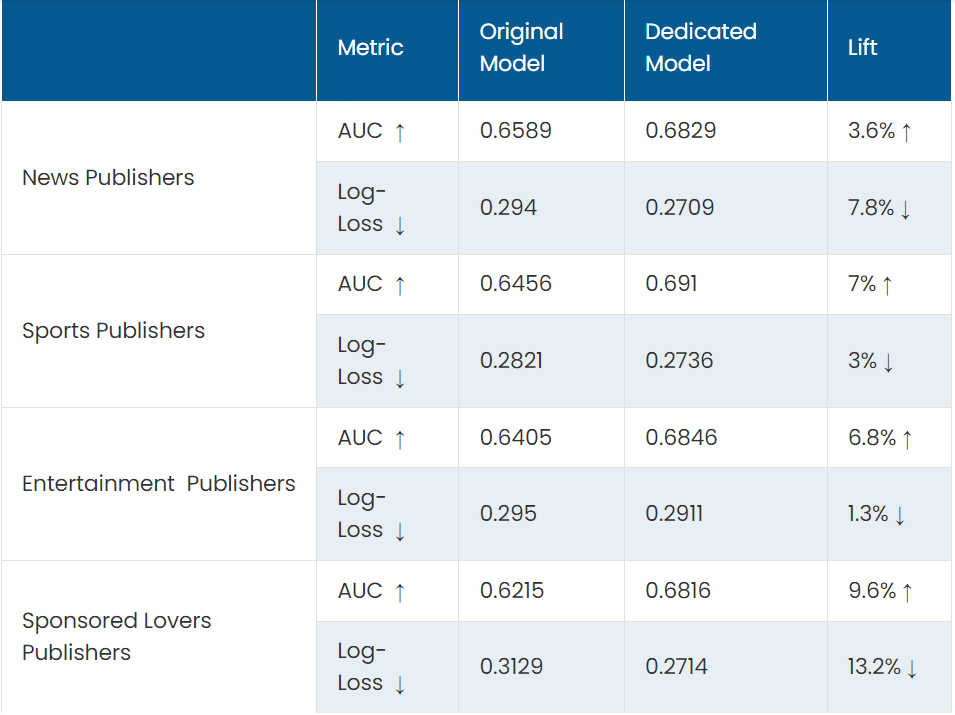The width and height of the screenshot is (955, 715).
Task: Click the down arrow next to 7.8% lift
Action: 906,210
